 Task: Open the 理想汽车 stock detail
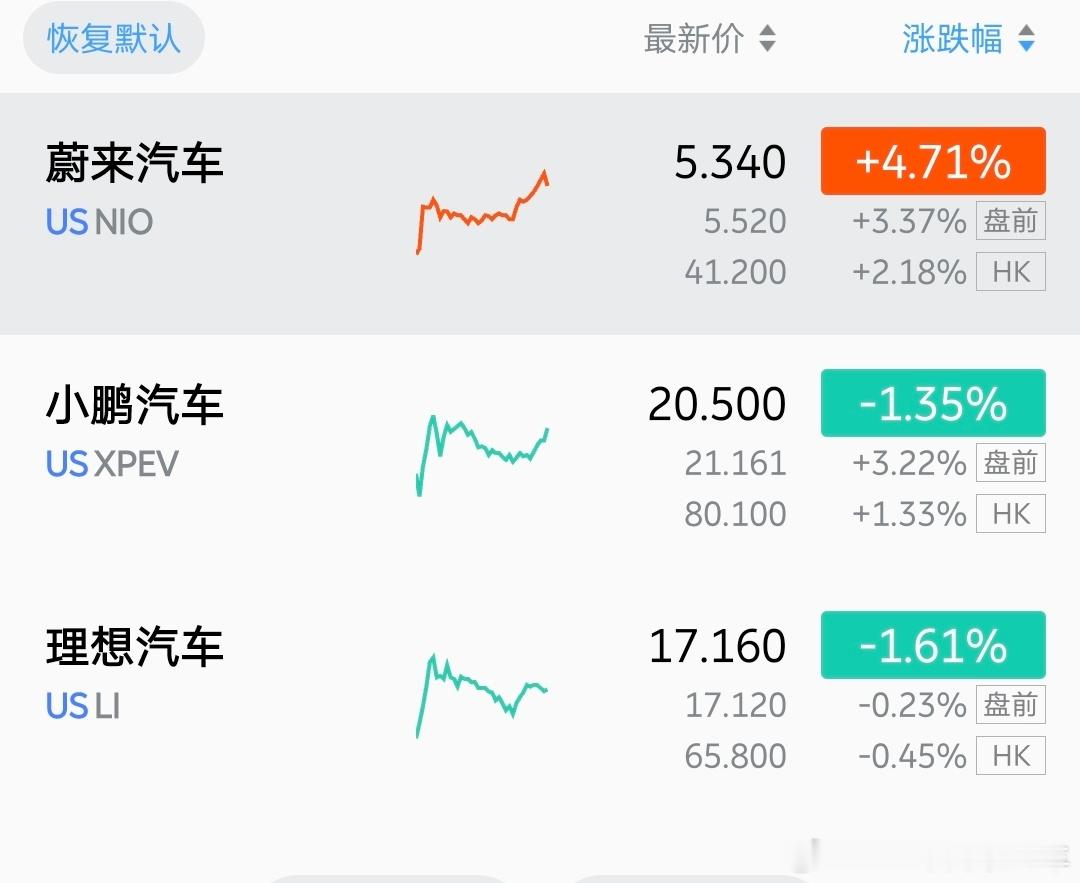coord(133,648)
